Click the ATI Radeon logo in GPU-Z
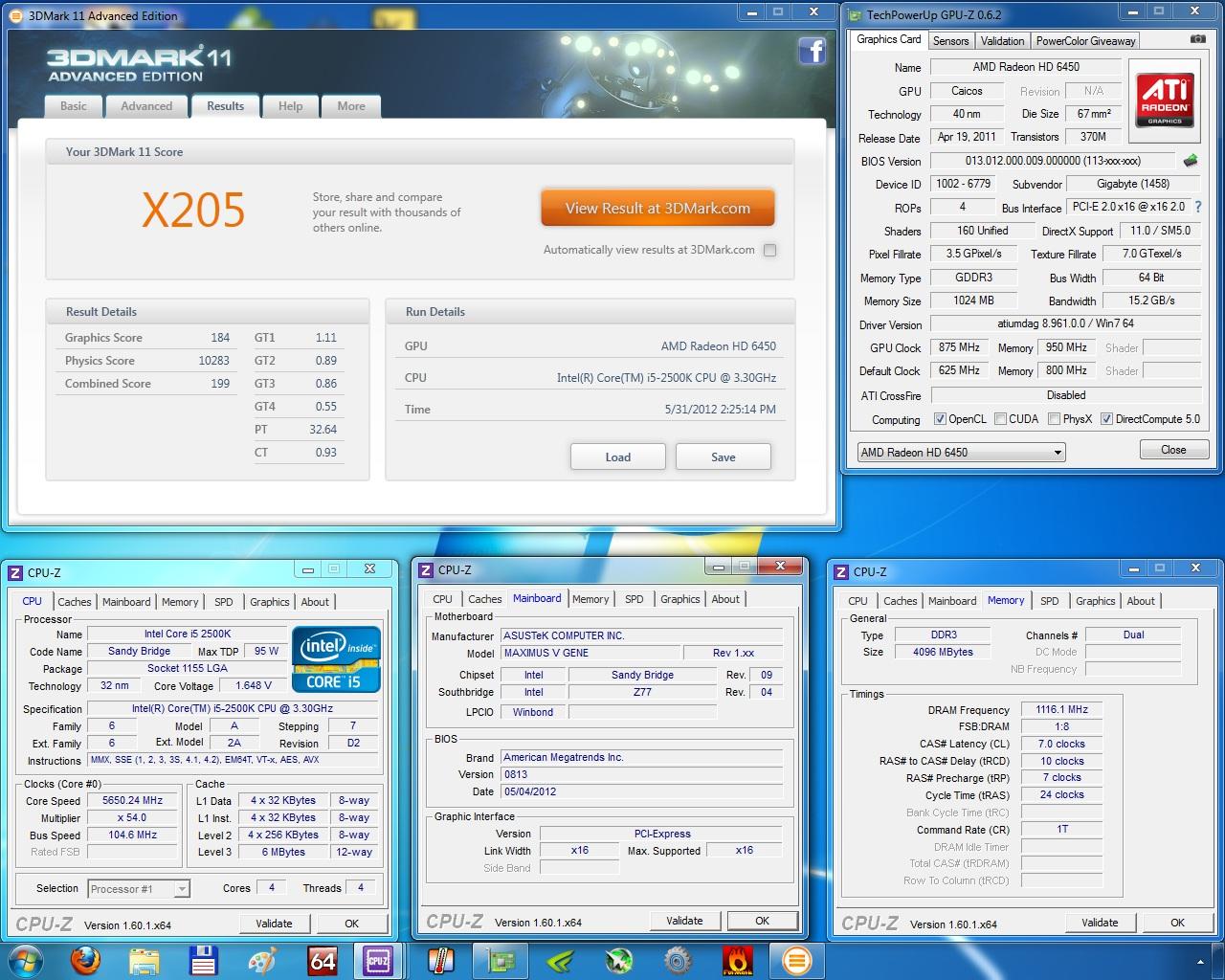The height and width of the screenshot is (980, 1225). (1165, 100)
